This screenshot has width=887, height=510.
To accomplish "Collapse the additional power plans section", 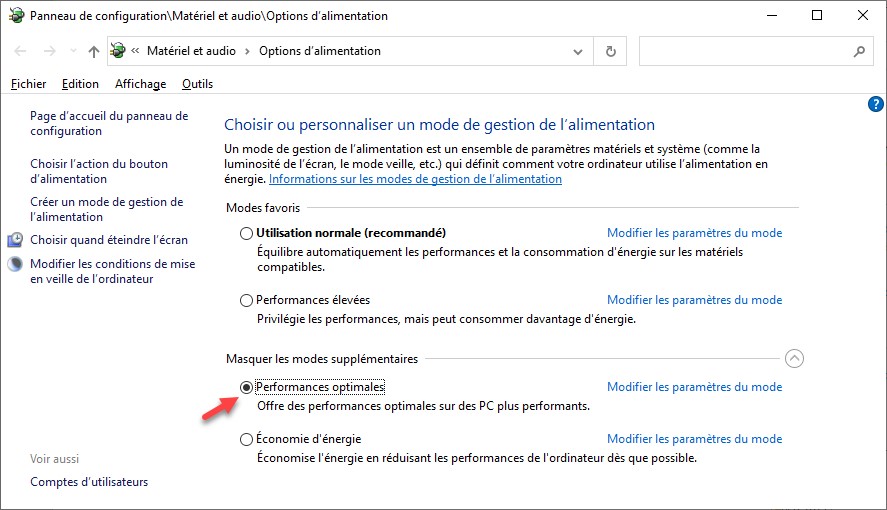I will tap(794, 358).
